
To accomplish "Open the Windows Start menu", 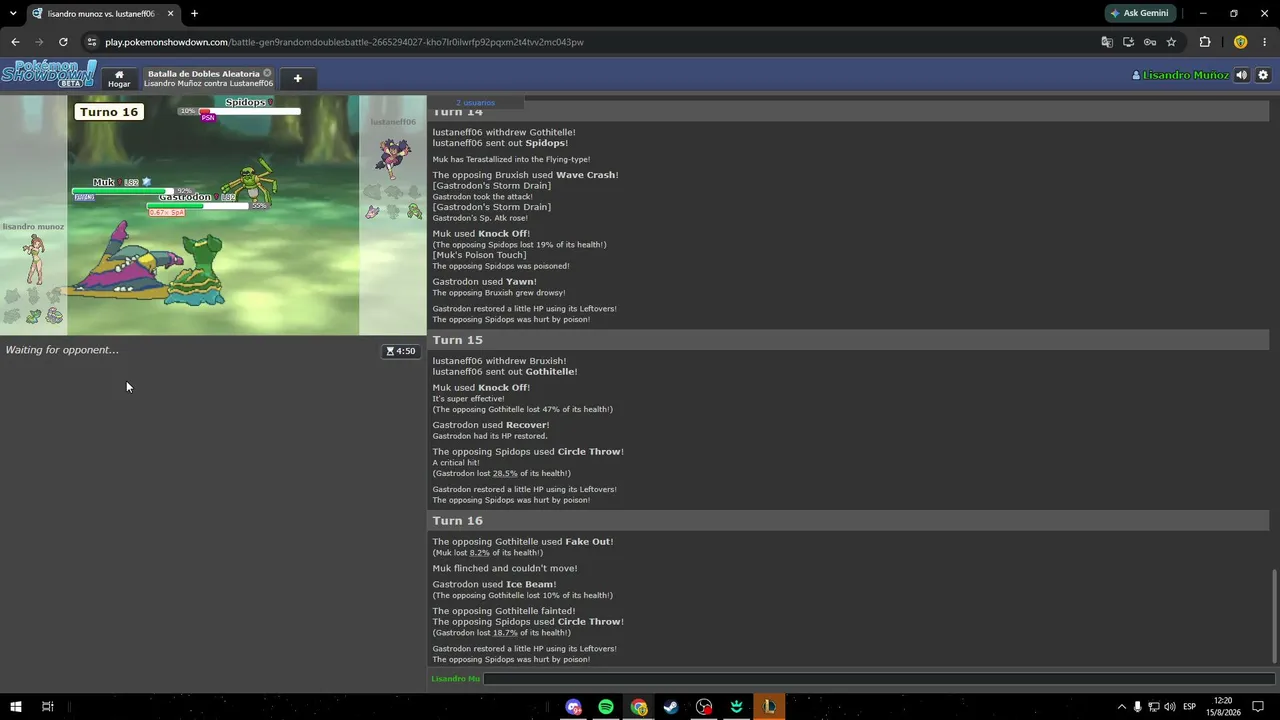I will (x=16, y=707).
